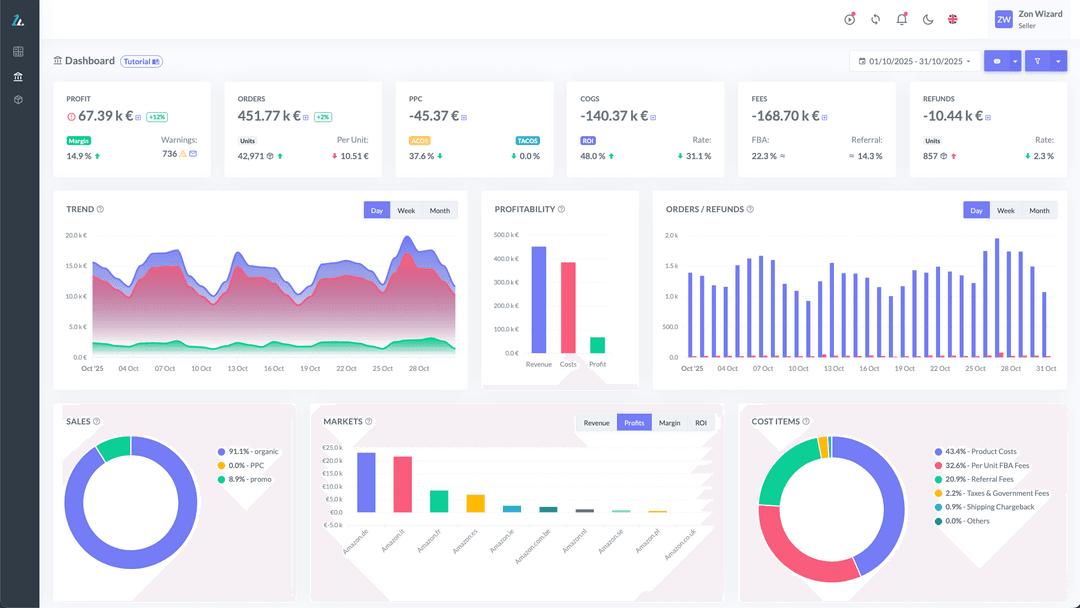Click the +12% profit change badge
The width and height of the screenshot is (1080, 608).
coord(157,117)
